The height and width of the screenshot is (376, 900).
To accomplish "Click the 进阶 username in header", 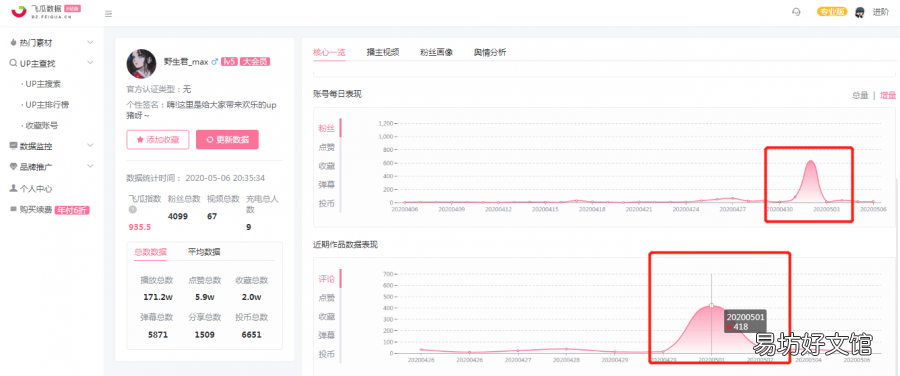I will tap(880, 12).
